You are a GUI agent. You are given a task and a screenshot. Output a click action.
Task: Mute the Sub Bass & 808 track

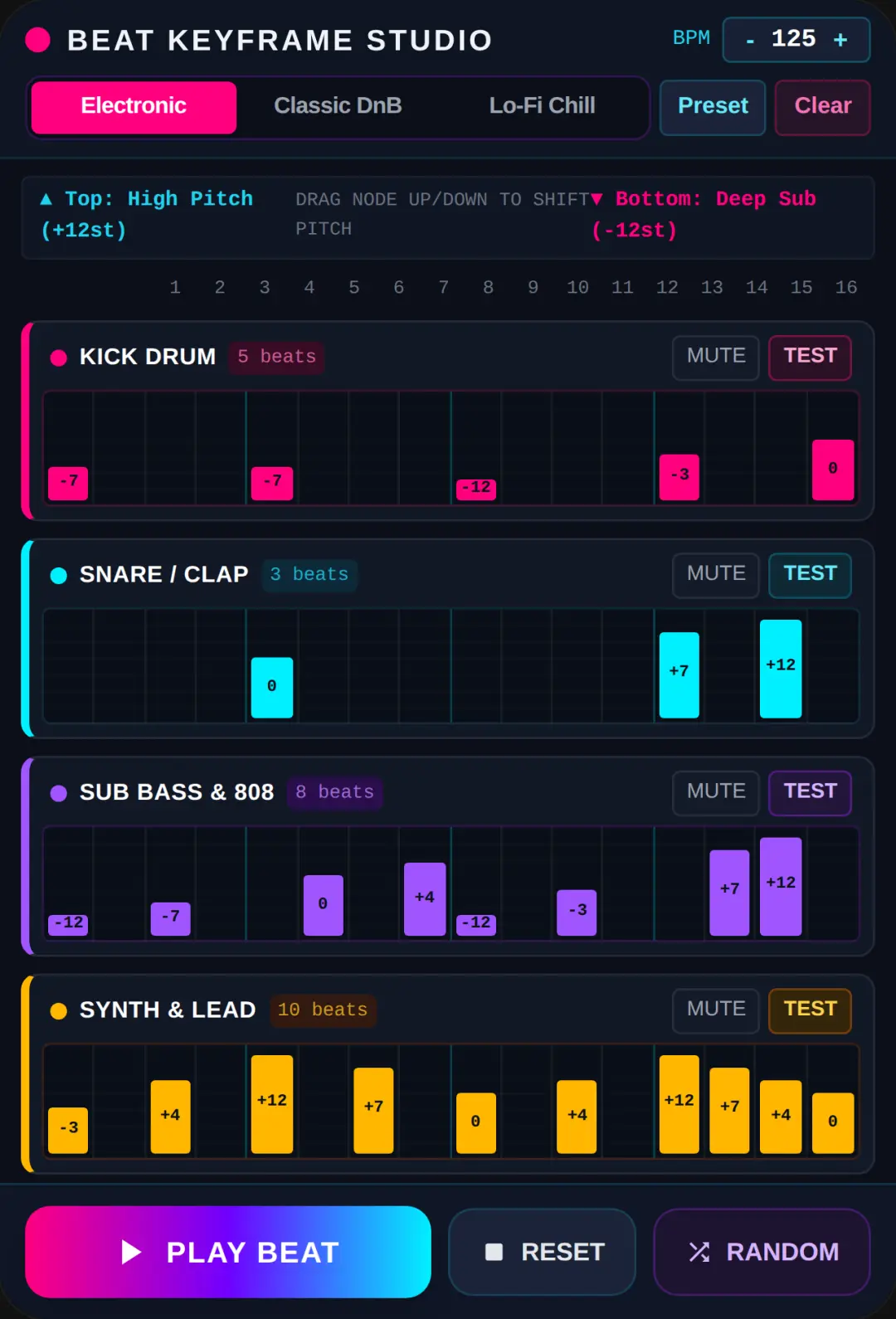point(716,793)
